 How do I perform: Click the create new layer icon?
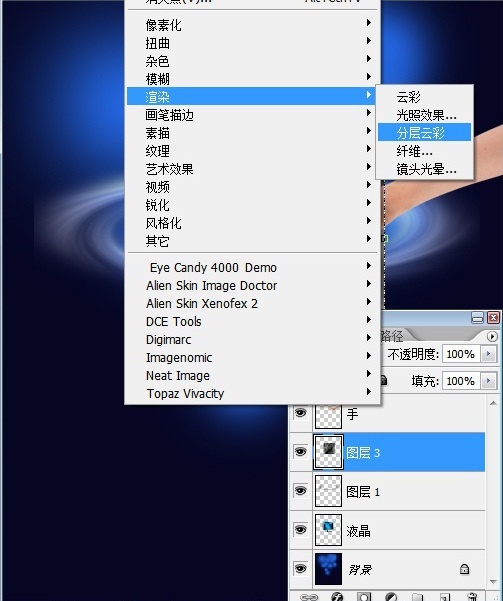coord(445,597)
